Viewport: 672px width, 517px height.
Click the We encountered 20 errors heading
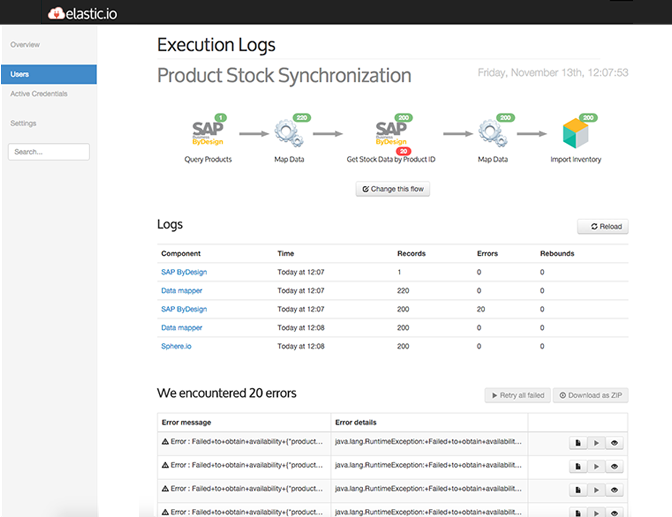click(227, 393)
